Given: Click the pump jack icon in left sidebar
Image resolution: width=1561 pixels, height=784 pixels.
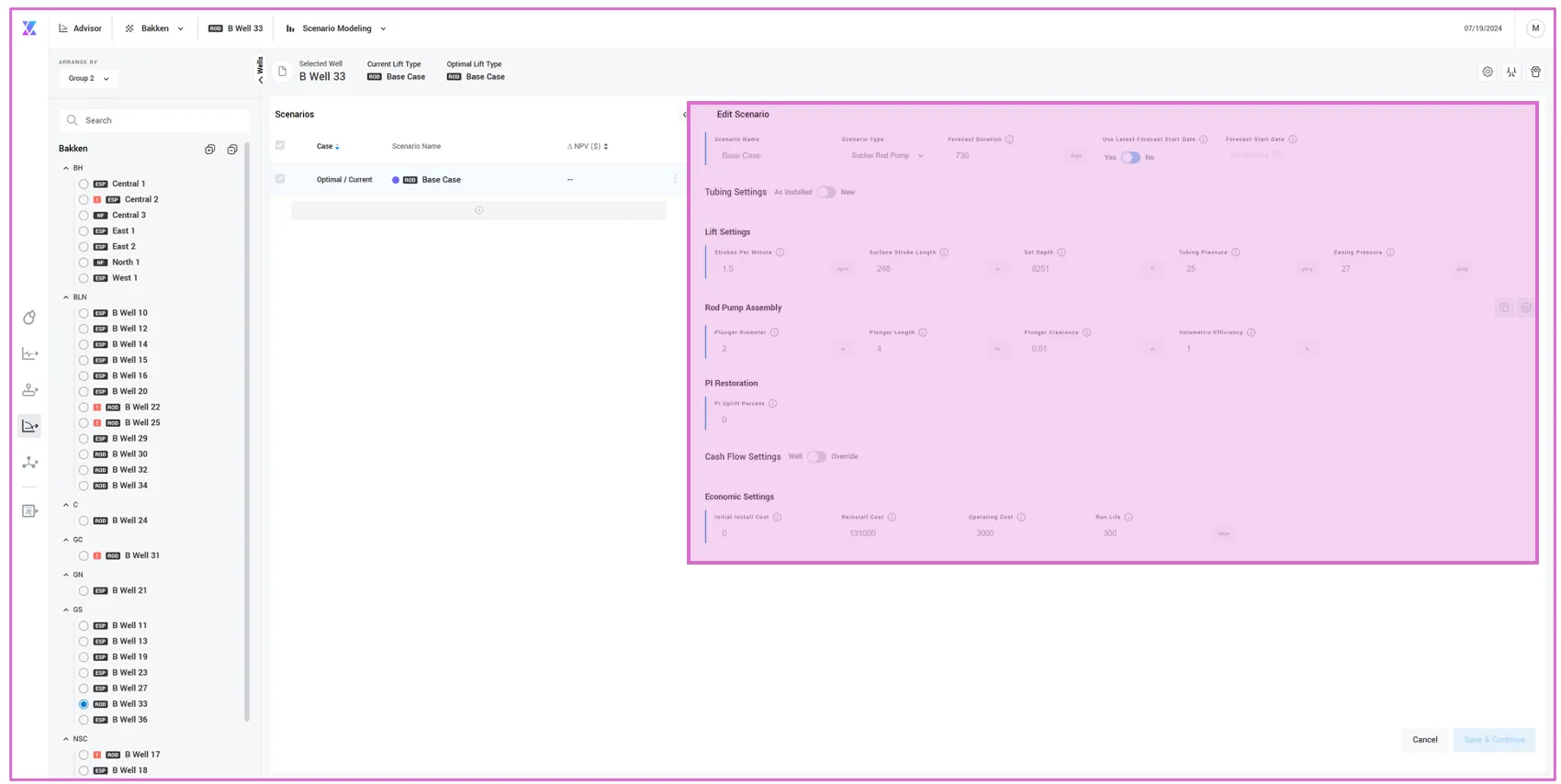Looking at the screenshot, I should click(x=29, y=390).
